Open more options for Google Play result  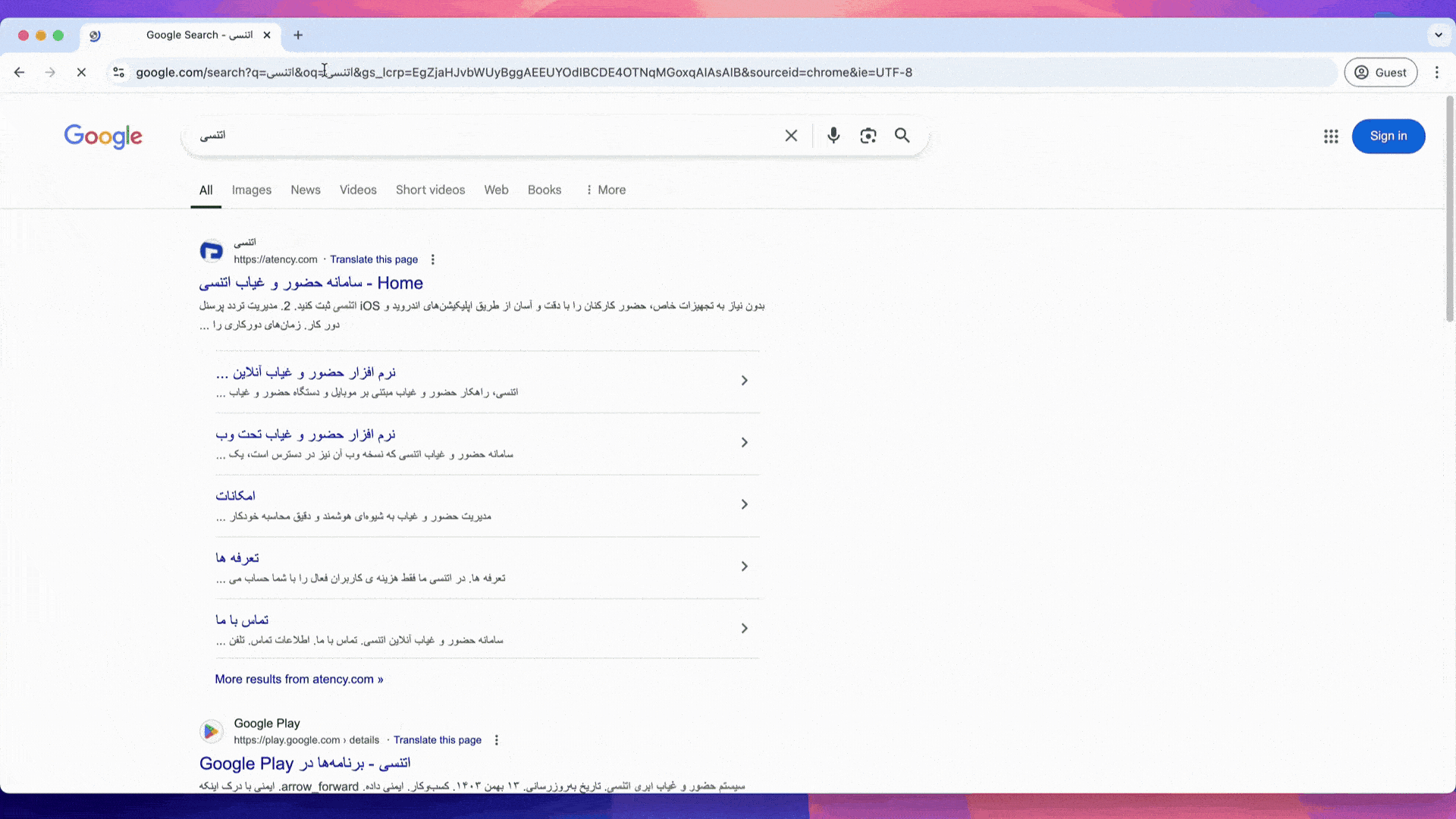point(497,740)
